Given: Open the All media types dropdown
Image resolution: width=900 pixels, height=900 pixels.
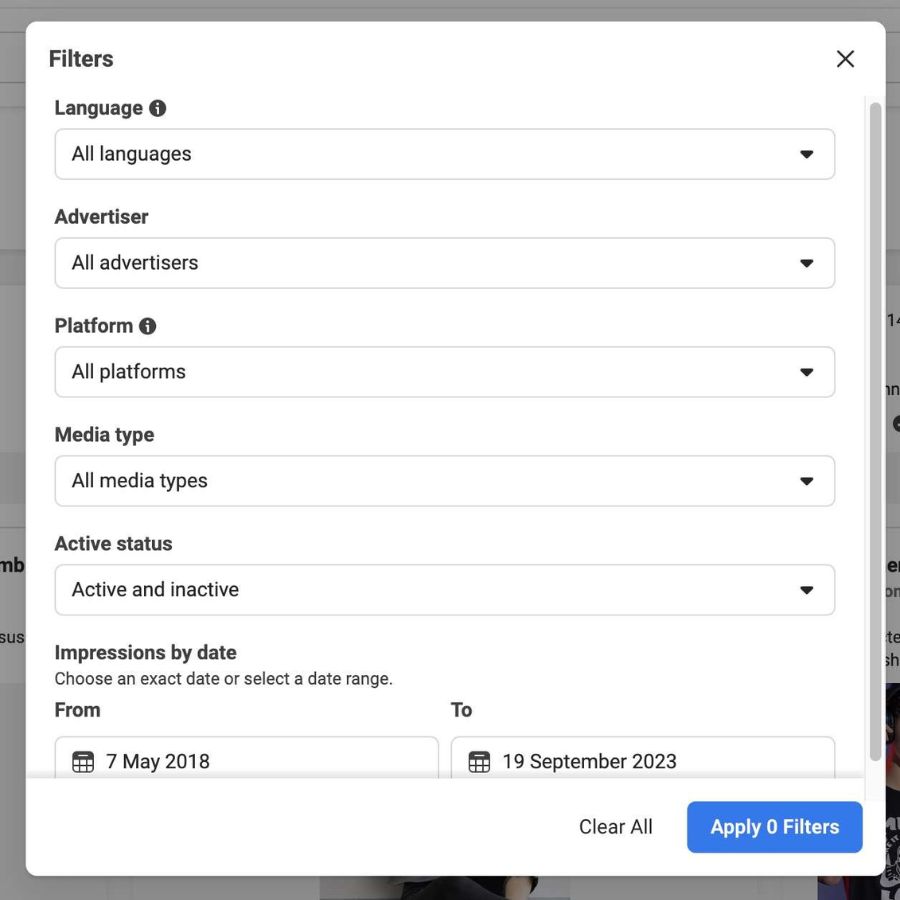Looking at the screenshot, I should point(445,481).
